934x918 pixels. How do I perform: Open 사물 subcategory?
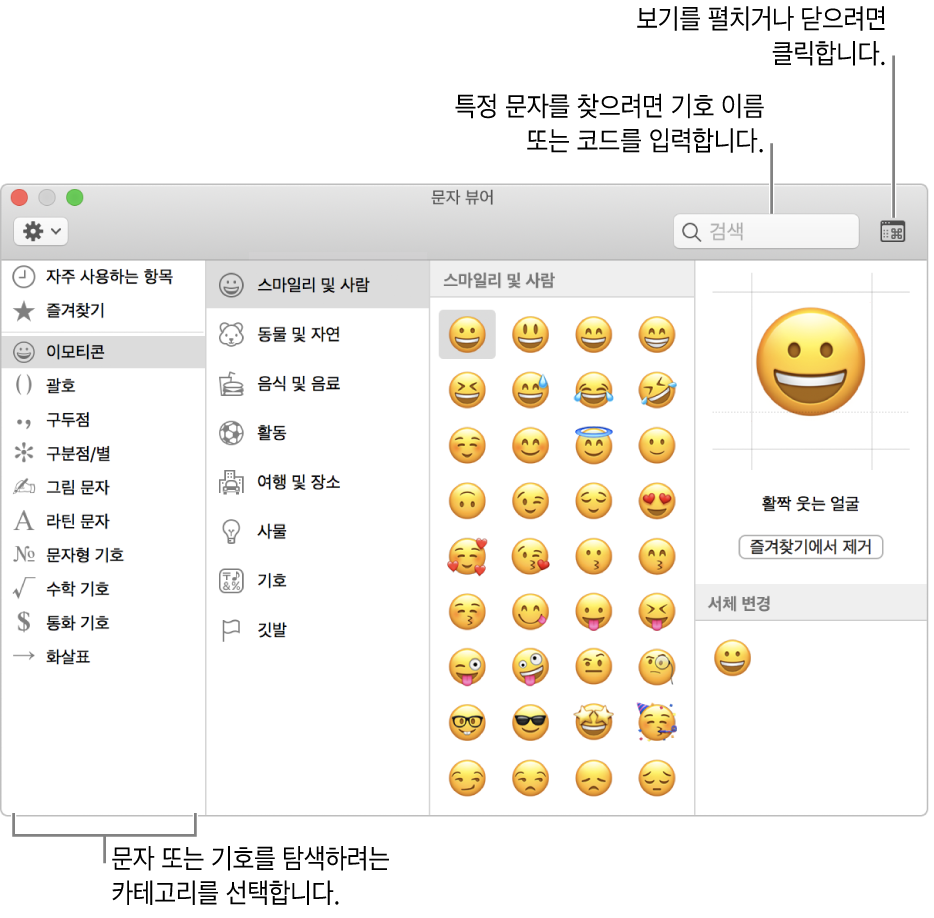click(x=317, y=531)
